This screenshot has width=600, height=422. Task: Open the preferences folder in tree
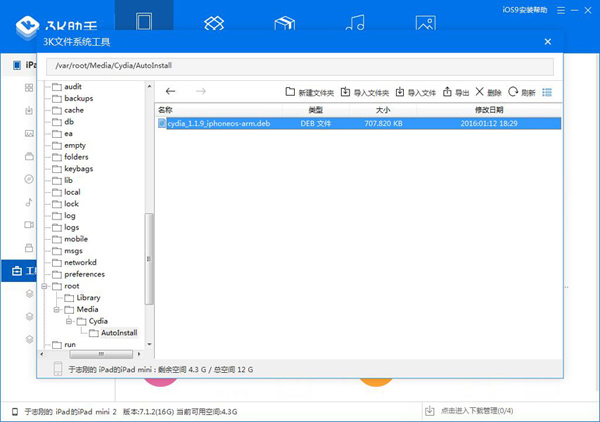pos(84,273)
